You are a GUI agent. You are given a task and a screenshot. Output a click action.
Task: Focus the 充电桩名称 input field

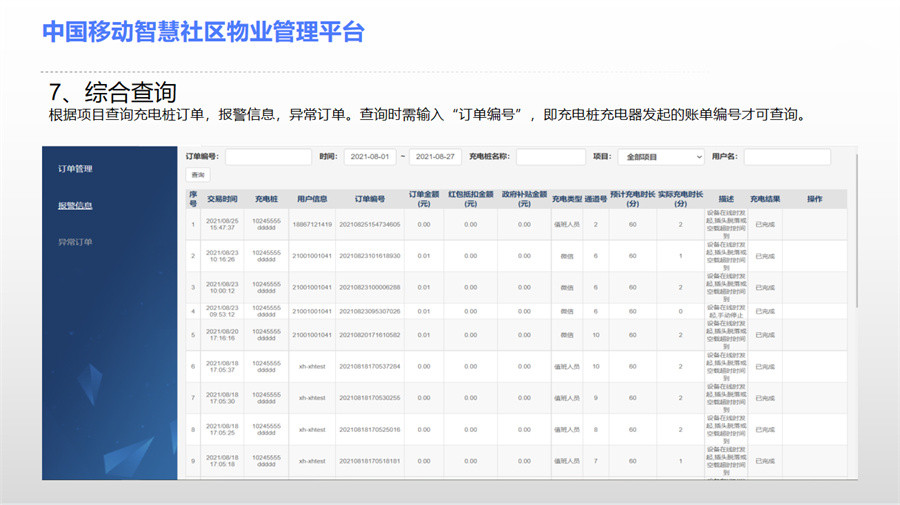tap(550, 157)
